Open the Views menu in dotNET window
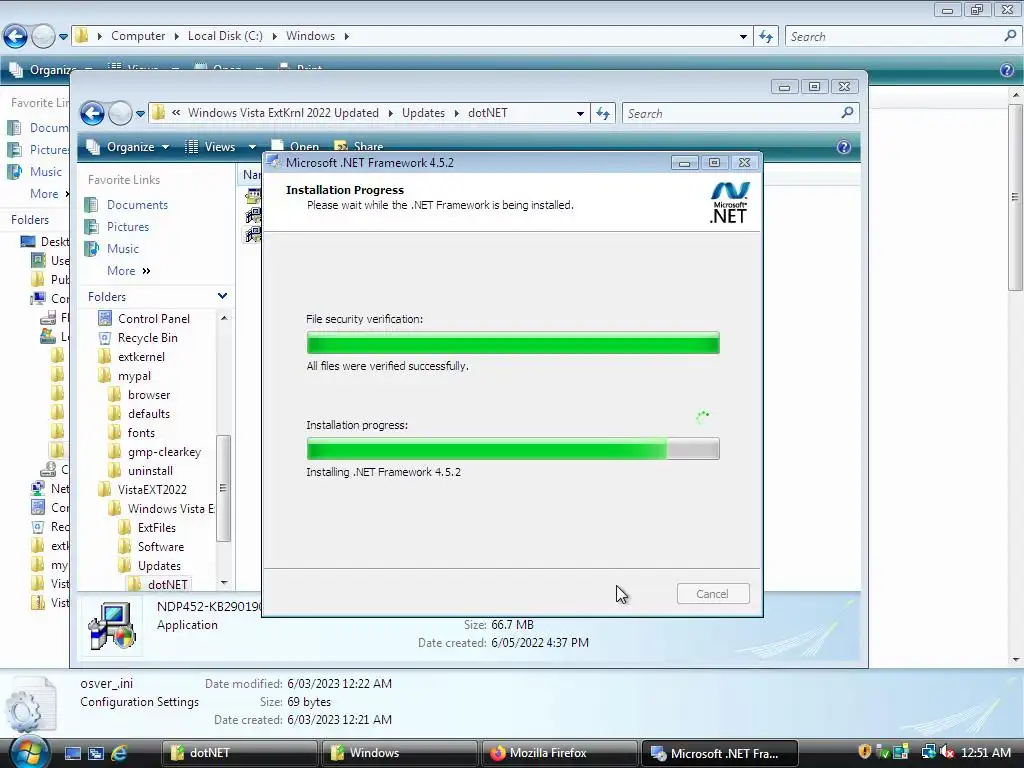Image resolution: width=1024 pixels, height=768 pixels. coord(220,147)
